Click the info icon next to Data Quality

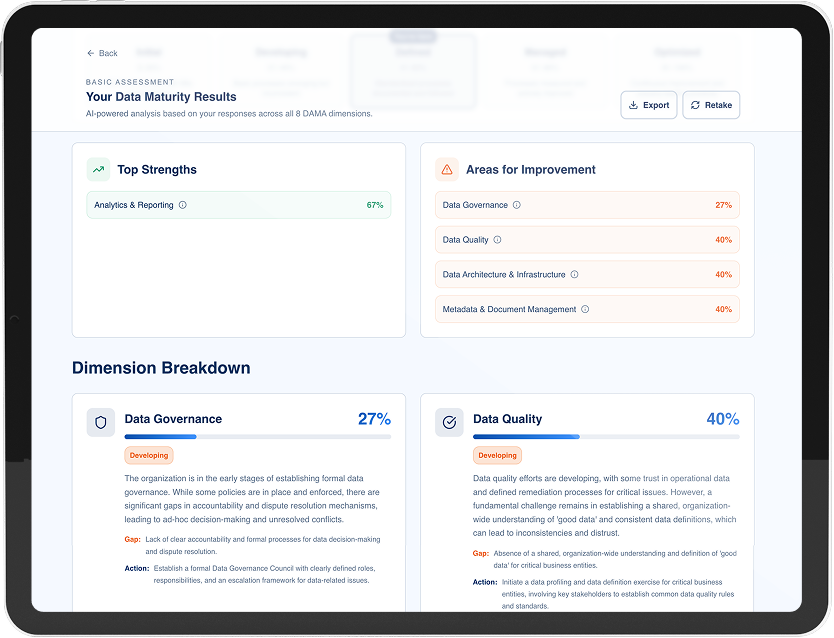click(497, 240)
